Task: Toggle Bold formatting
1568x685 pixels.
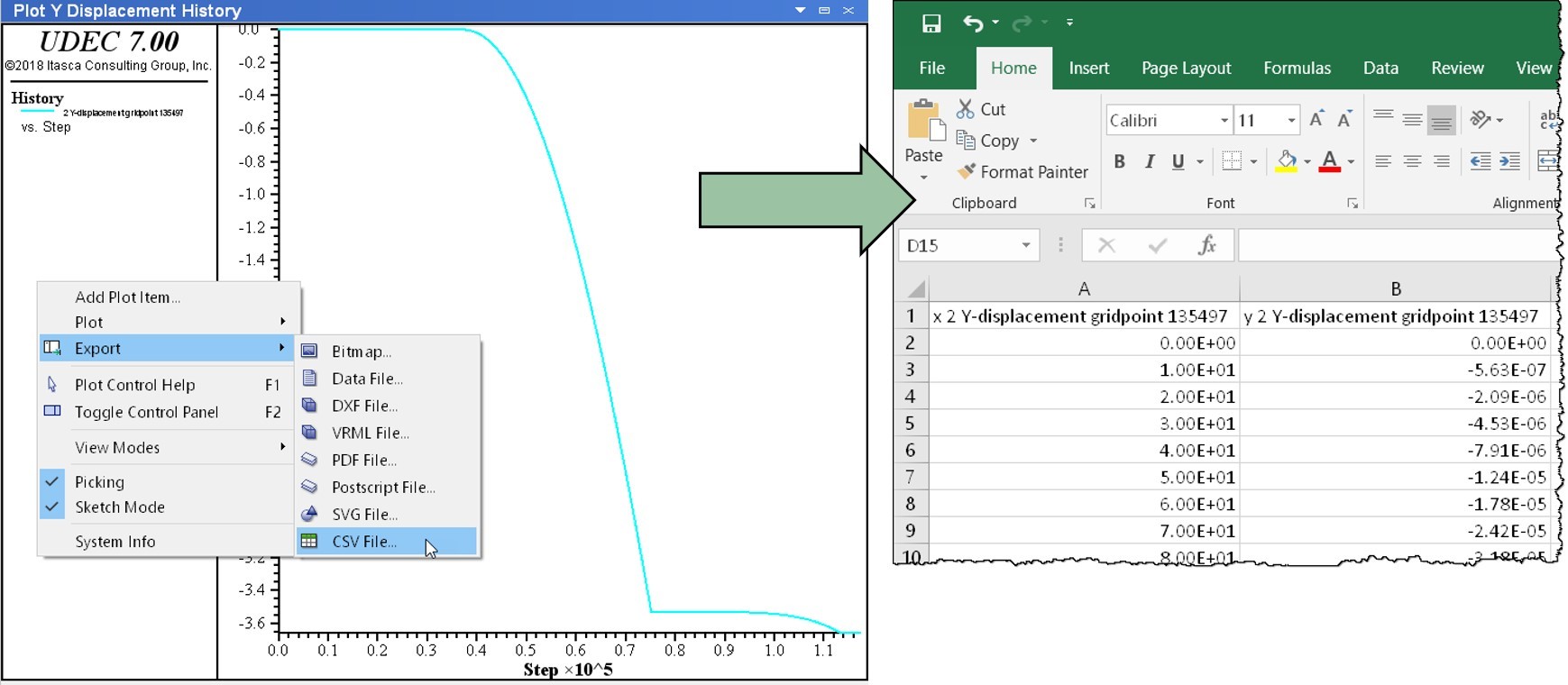Action: coord(1119,161)
